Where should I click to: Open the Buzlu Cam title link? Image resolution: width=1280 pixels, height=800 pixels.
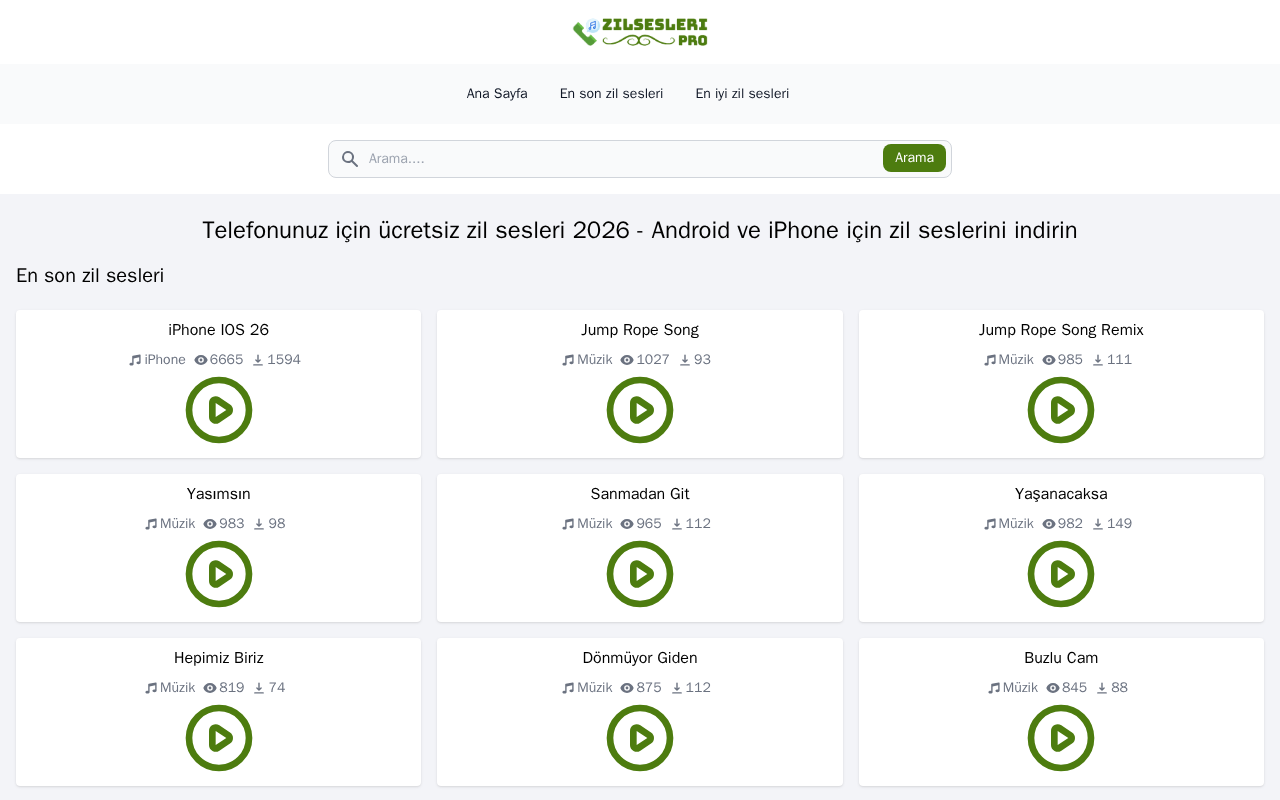(1061, 658)
